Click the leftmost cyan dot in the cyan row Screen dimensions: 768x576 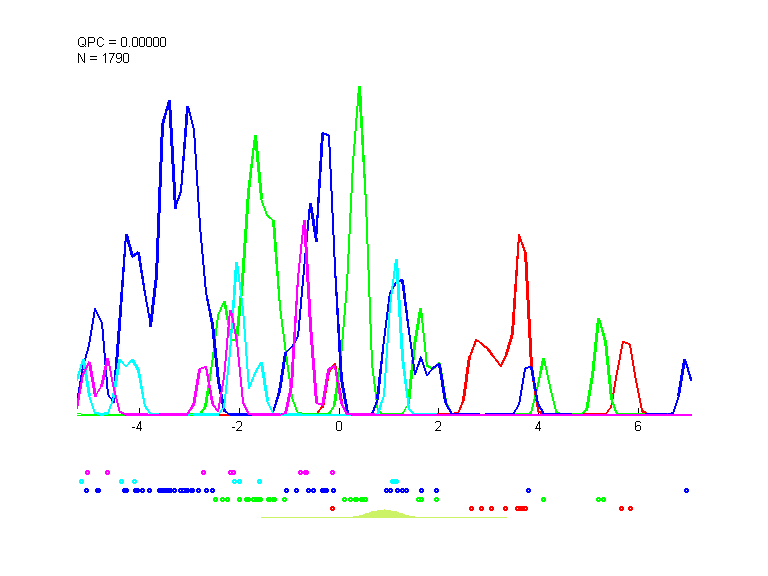[x=81, y=481]
